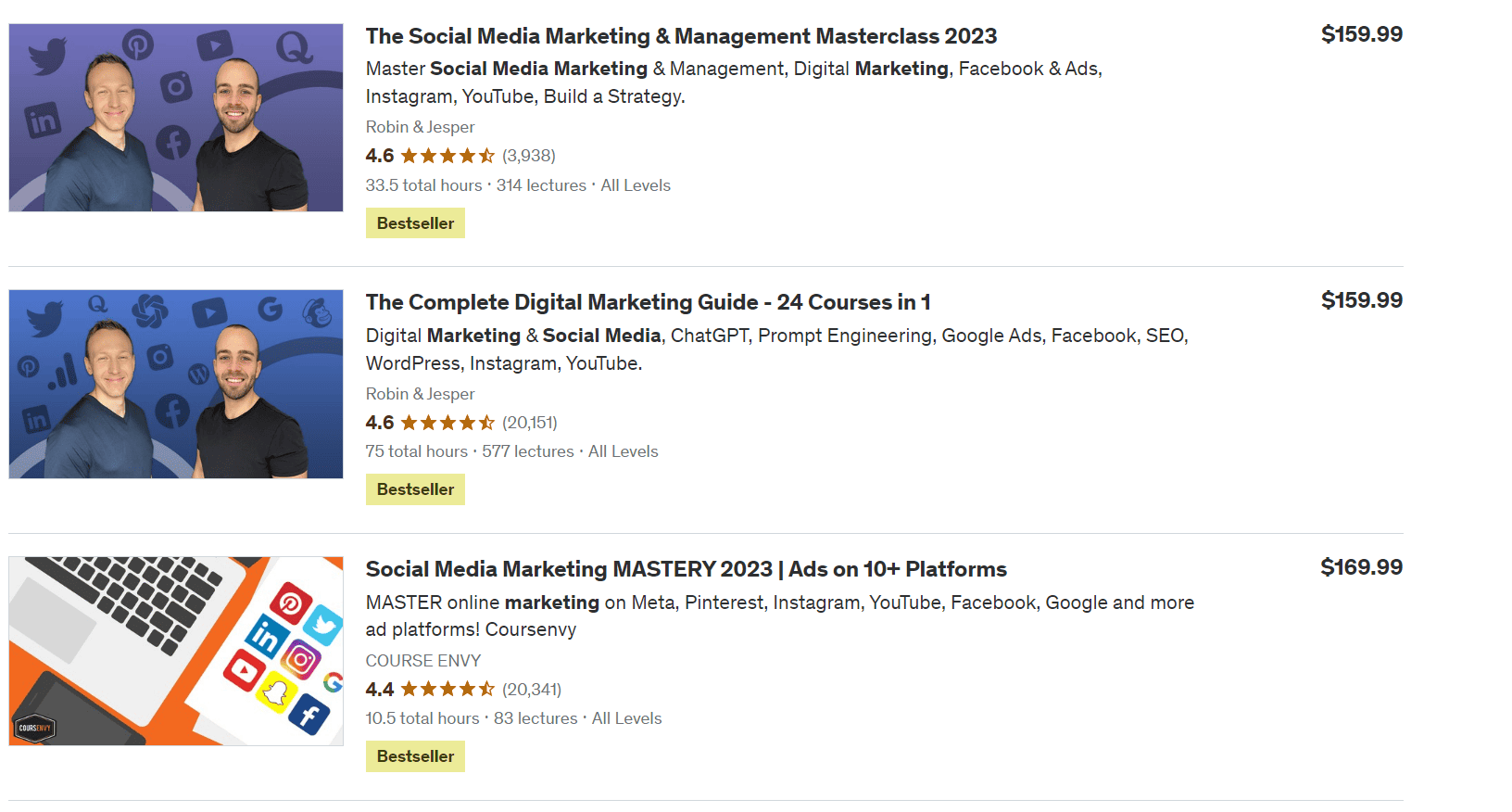1512x812 pixels.
Task: Click the Snapchat ghost icon in the MASTERY thumbnail
Action: tap(276, 691)
